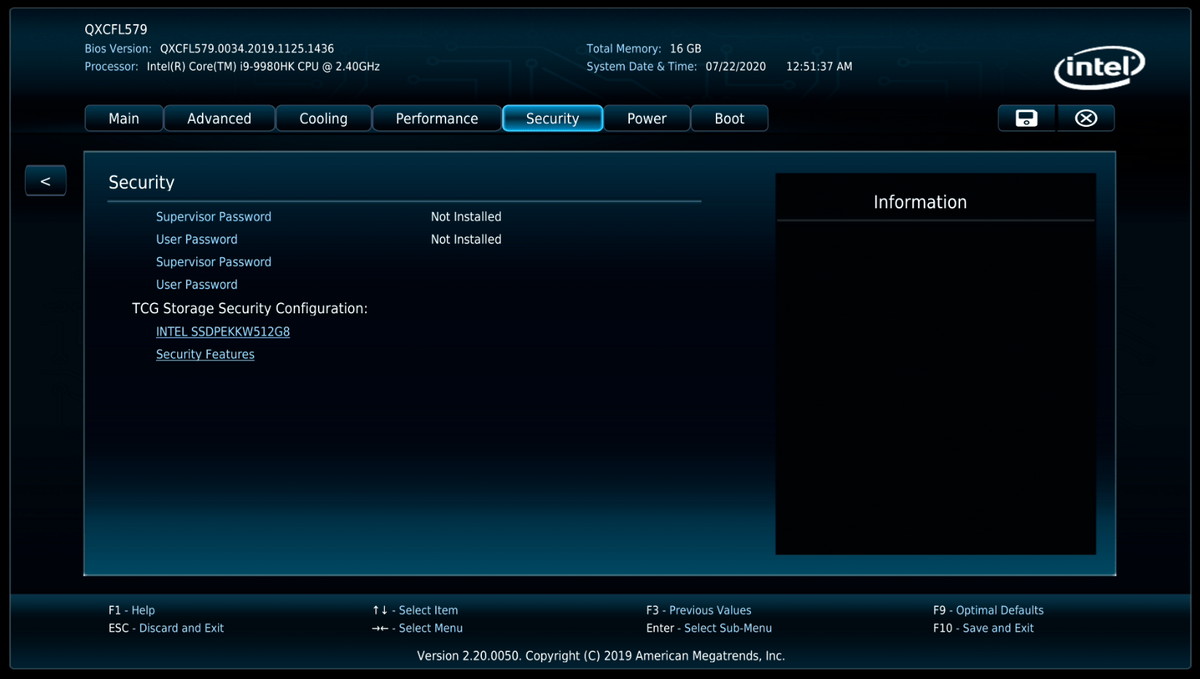Screen dimensions: 1200x679
Task: Click the exit X circle icon
Action: [1086, 118]
